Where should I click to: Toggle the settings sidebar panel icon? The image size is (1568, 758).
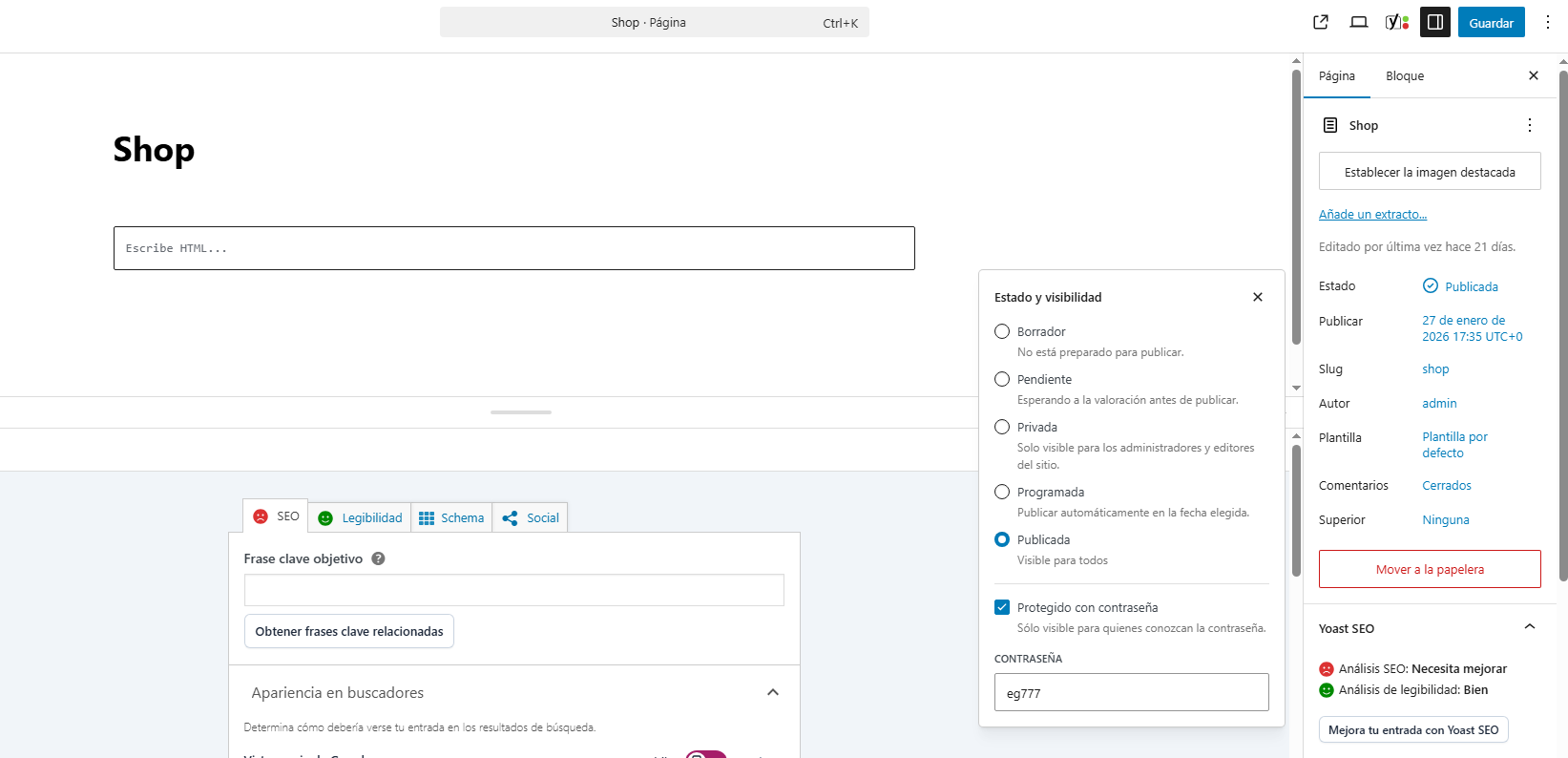click(1435, 22)
